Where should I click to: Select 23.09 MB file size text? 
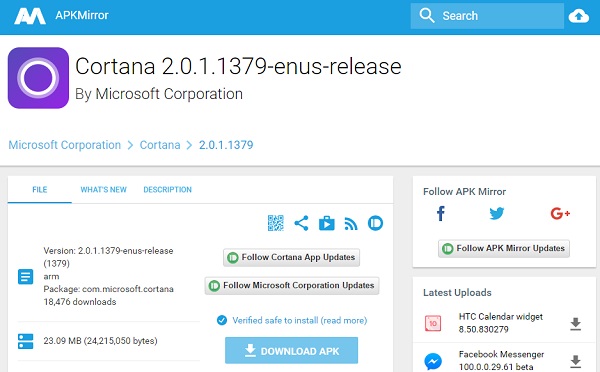pos(100,341)
